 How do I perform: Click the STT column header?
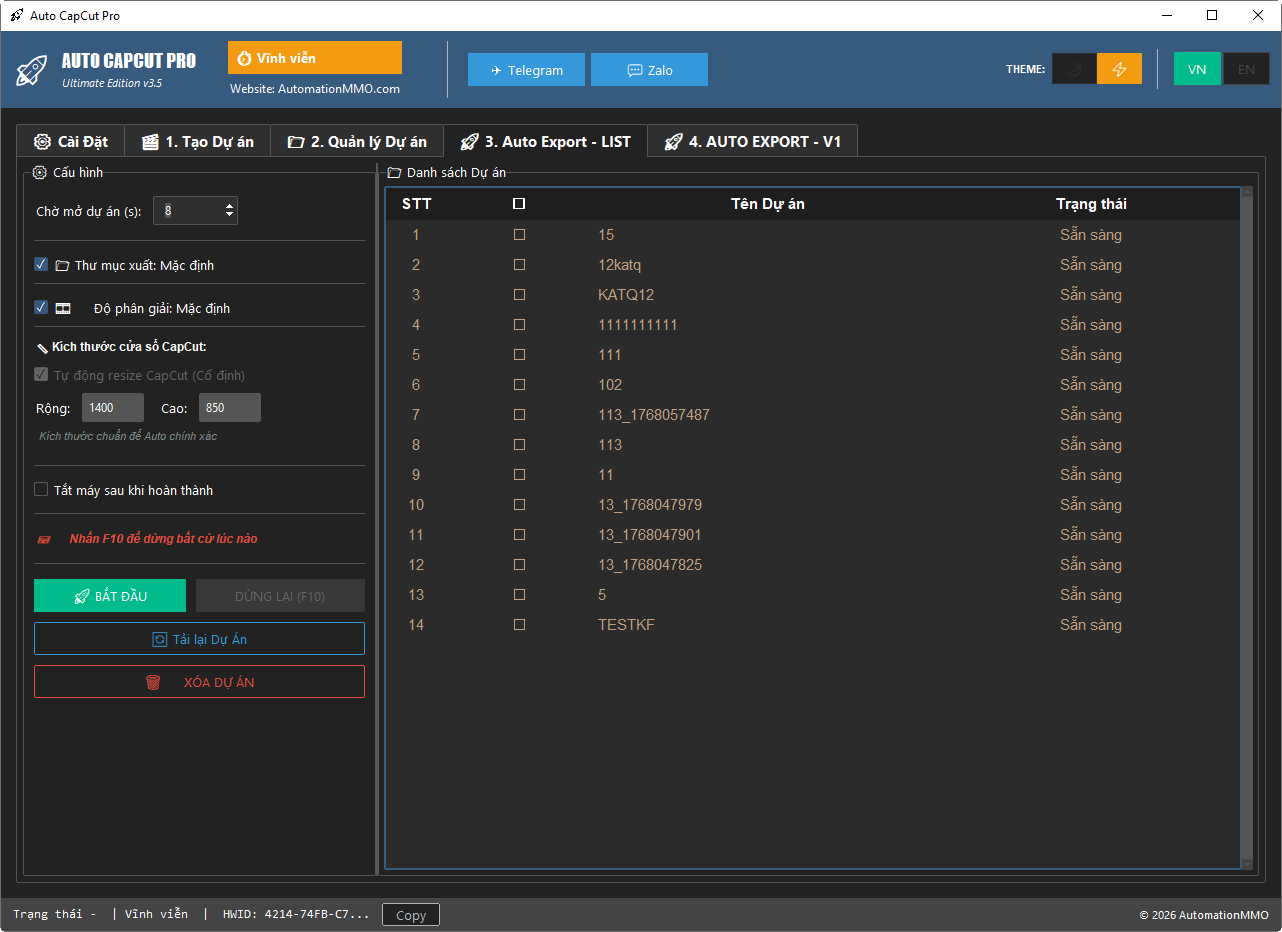point(417,204)
